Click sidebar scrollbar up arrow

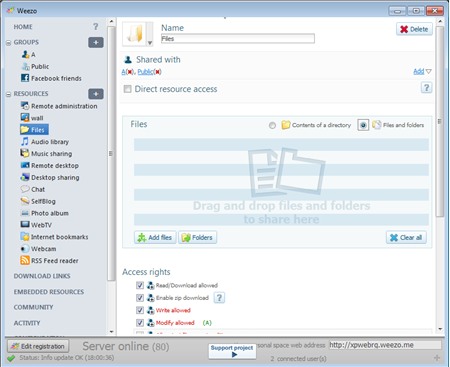pos(111,22)
